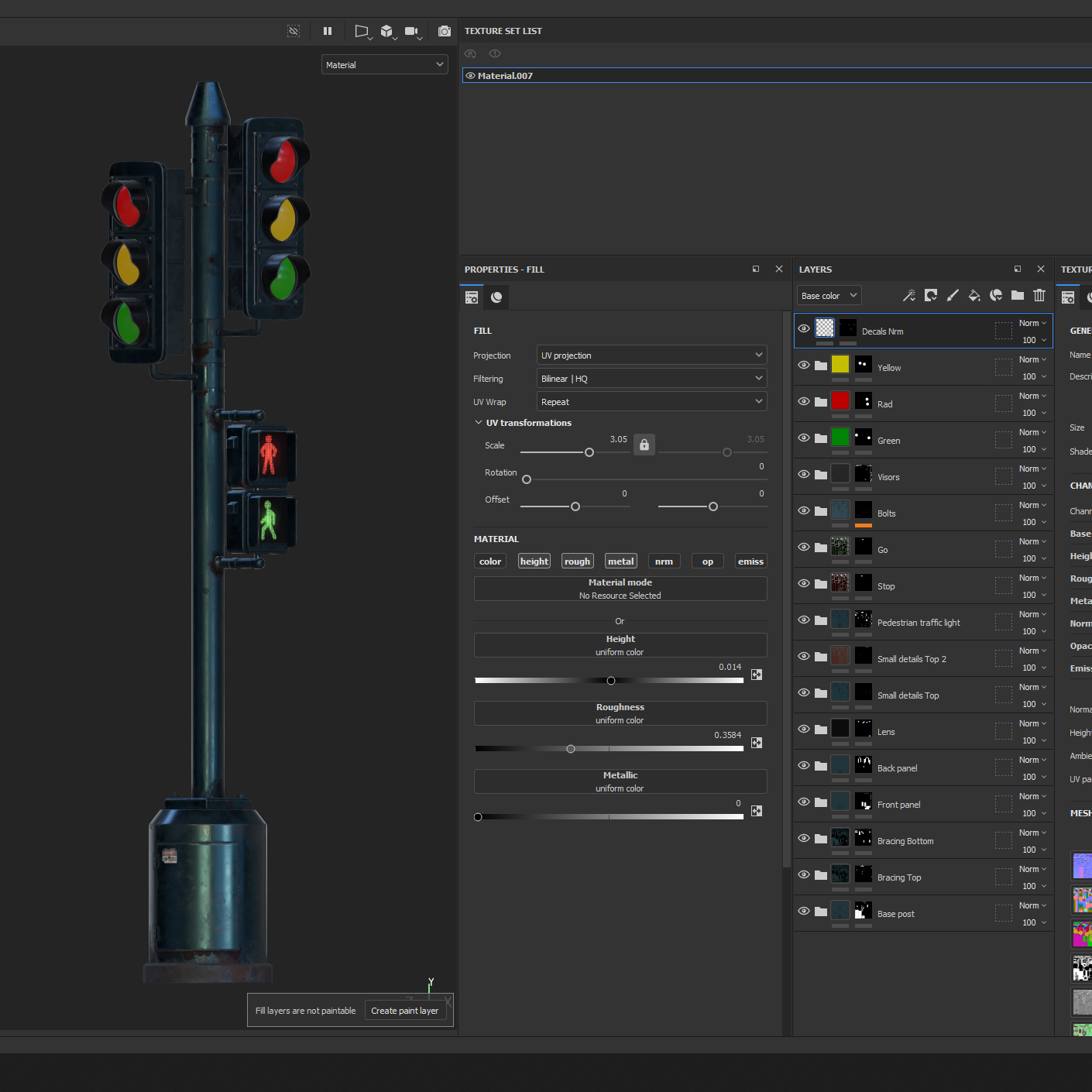1092x1092 pixels.
Task: Click the lock icon for Scale
Action: pos(644,445)
